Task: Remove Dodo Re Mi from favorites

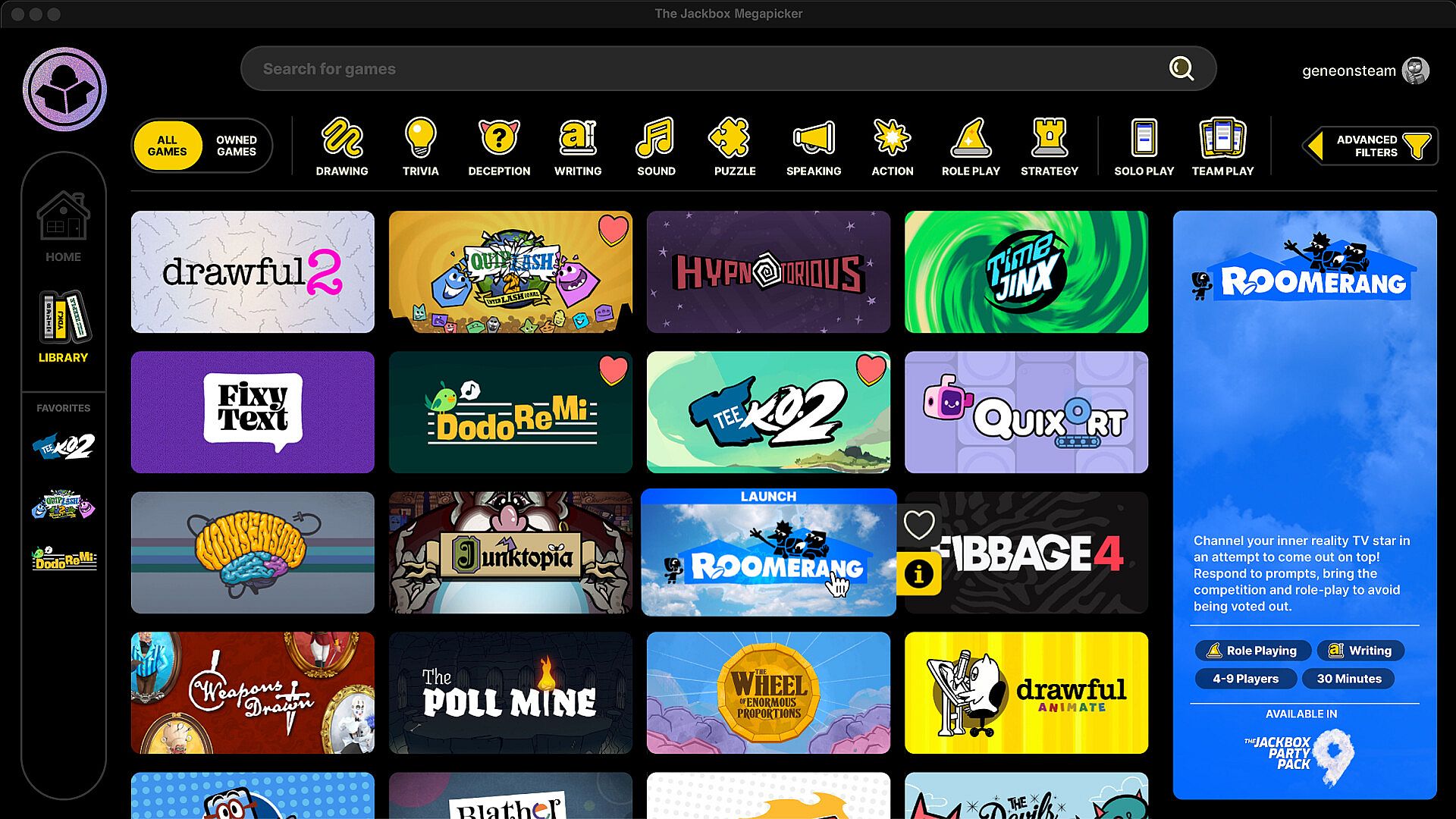Action: coord(613,370)
